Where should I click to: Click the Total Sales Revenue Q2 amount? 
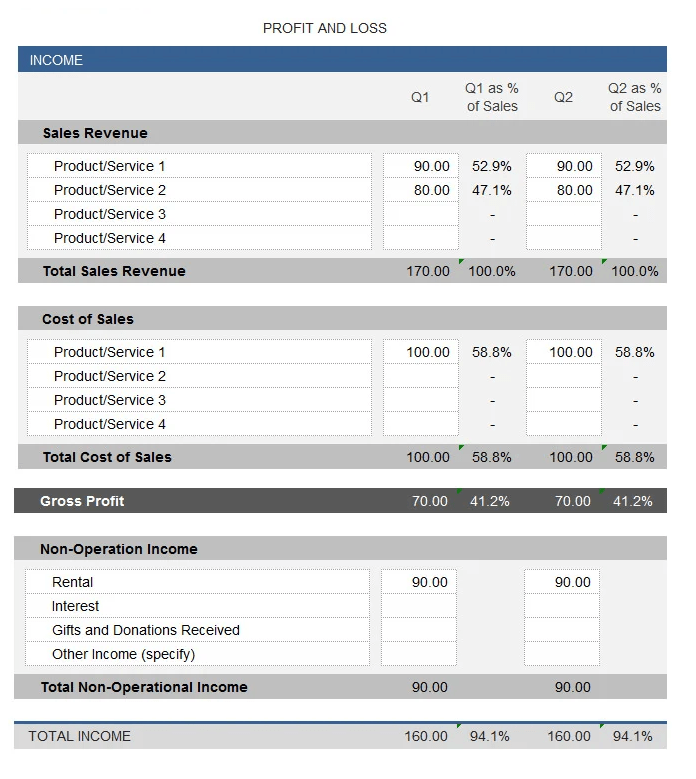click(571, 271)
